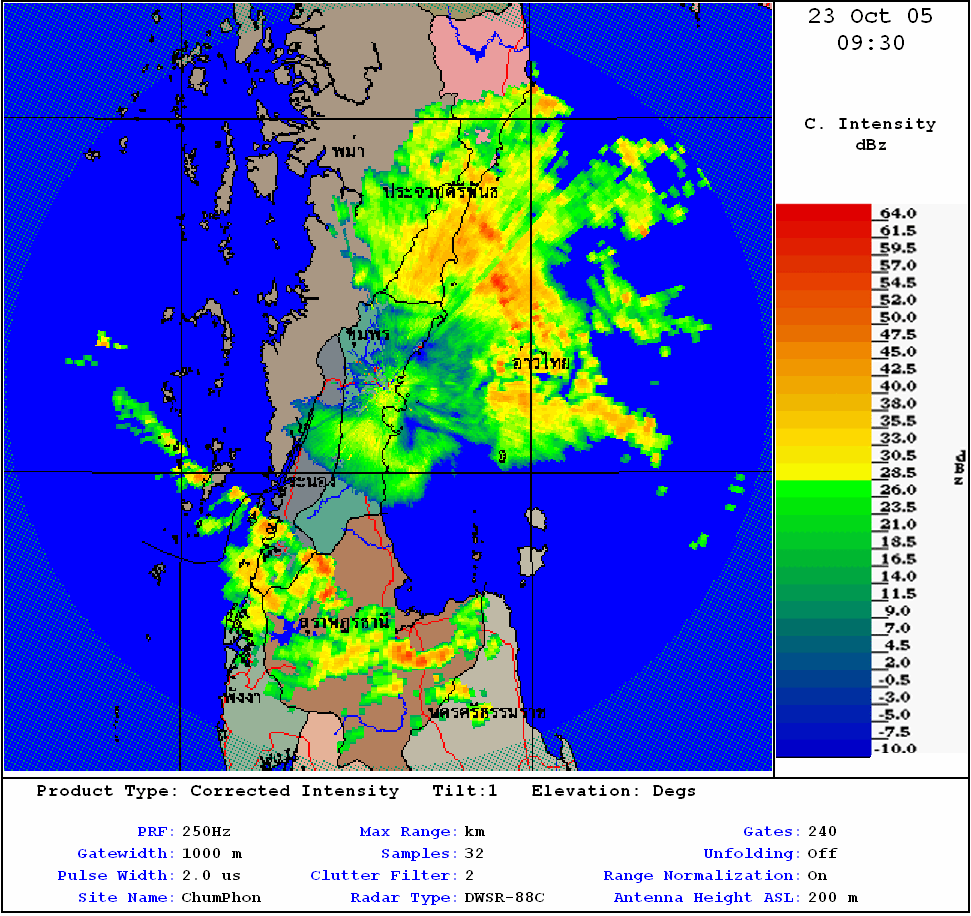
Task: Click the date label 23 Oct 05
Action: tap(870, 16)
